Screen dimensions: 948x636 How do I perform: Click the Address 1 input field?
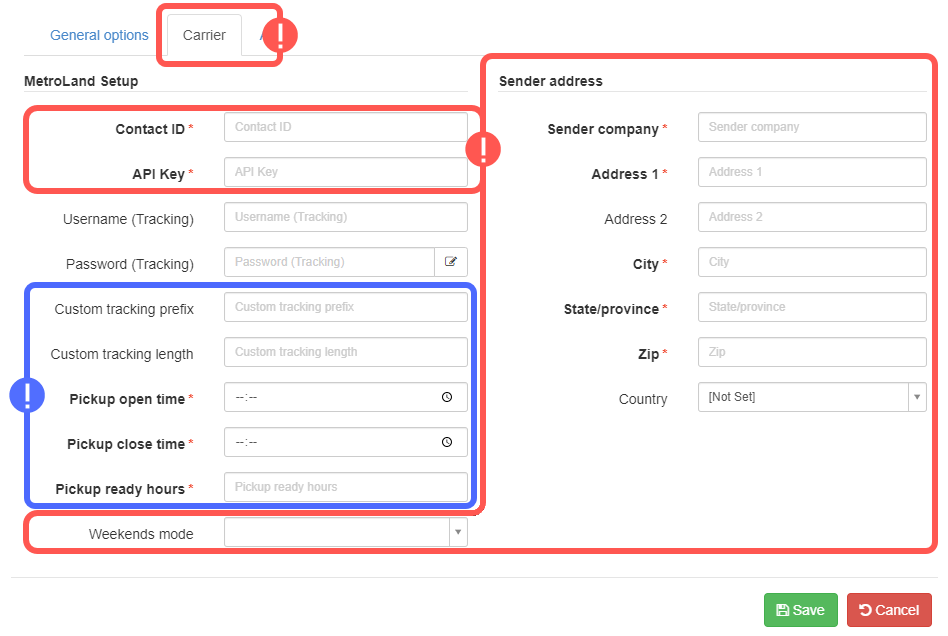[x=812, y=172]
